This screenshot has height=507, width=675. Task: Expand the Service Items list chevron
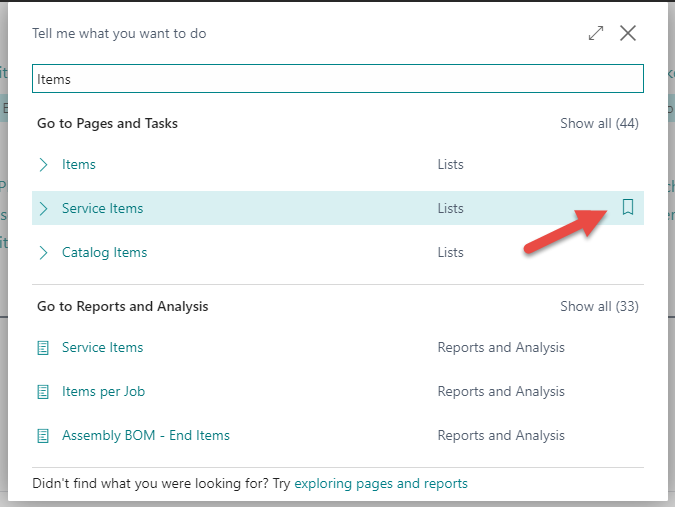(x=43, y=208)
